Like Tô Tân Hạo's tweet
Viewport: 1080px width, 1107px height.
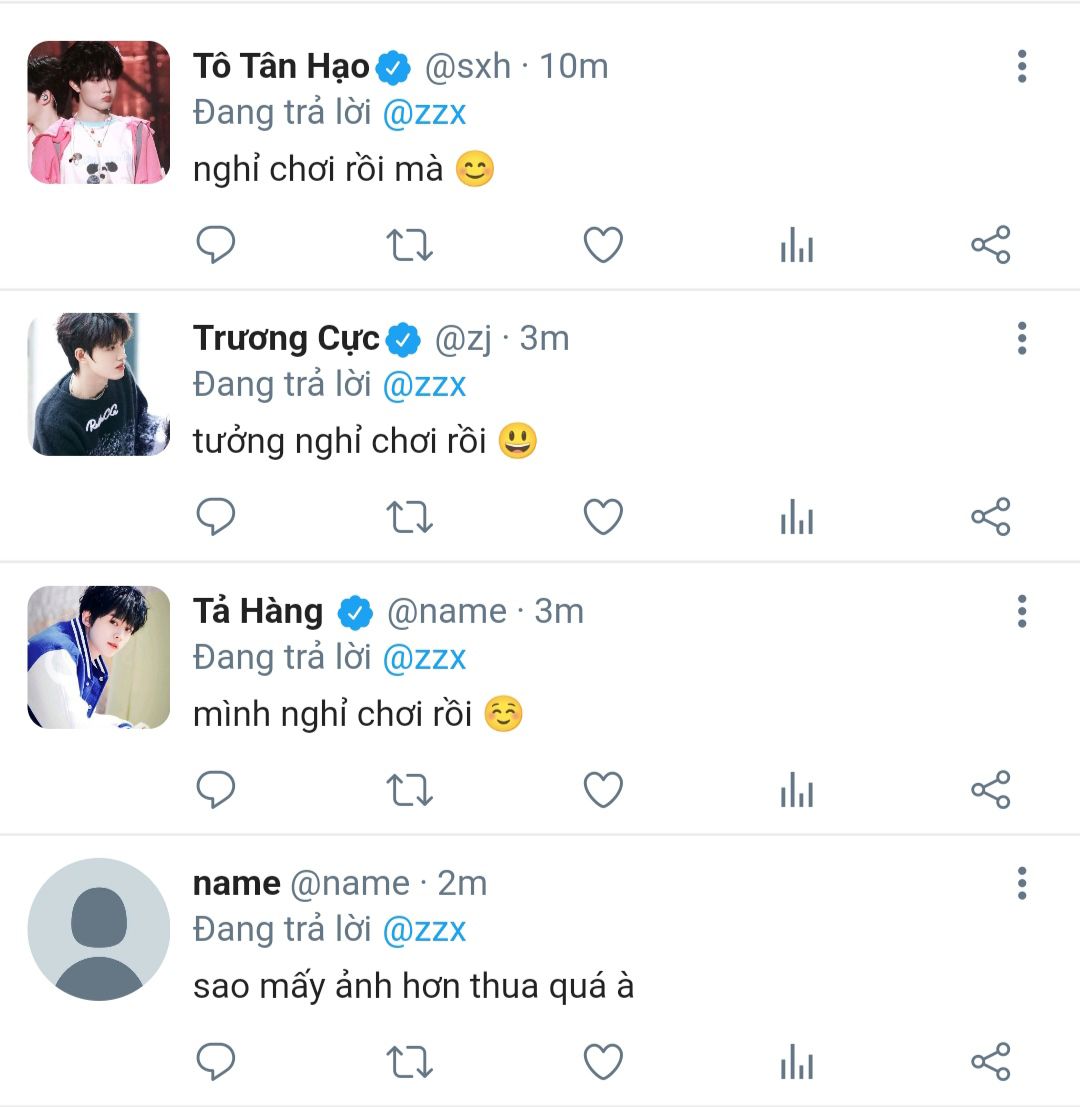click(603, 245)
